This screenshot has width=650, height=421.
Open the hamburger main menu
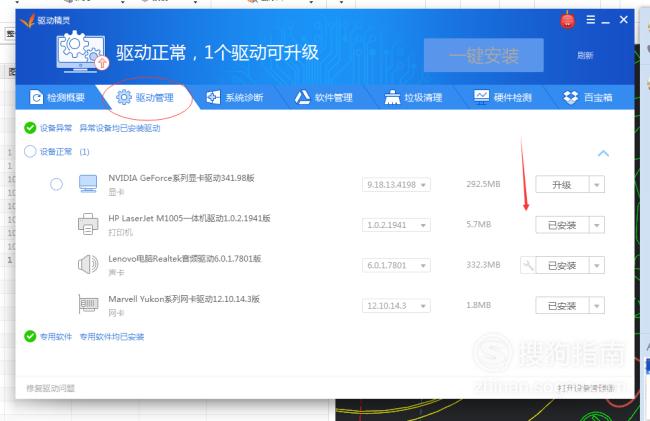(591, 19)
